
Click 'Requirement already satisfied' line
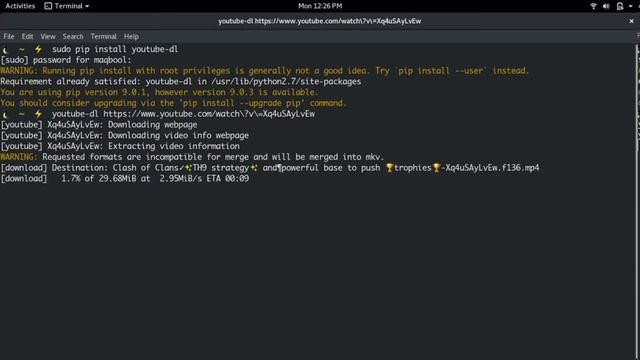click(181, 82)
